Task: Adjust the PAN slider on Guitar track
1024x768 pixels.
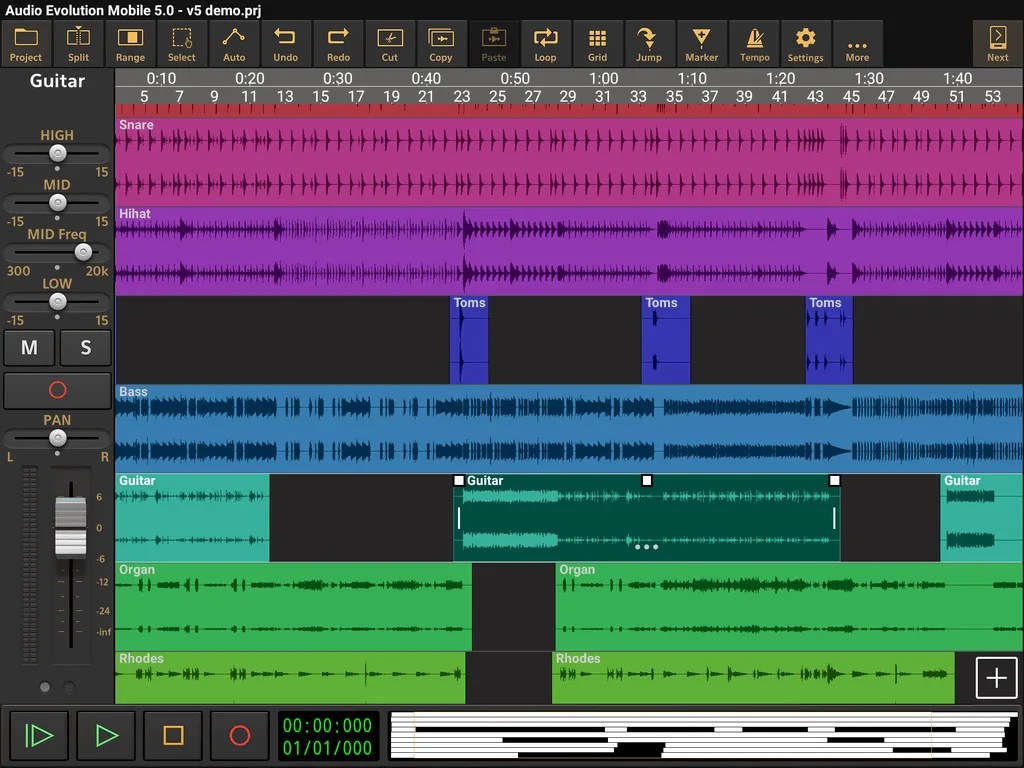Action: point(57,437)
